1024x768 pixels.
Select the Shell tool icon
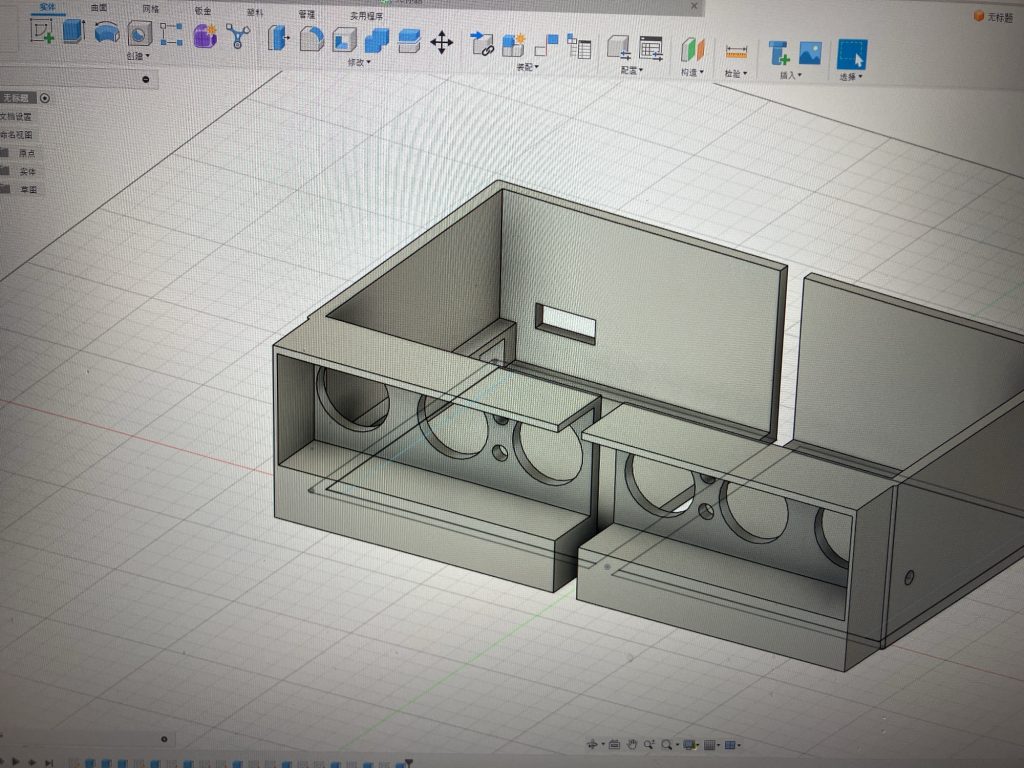(344, 40)
